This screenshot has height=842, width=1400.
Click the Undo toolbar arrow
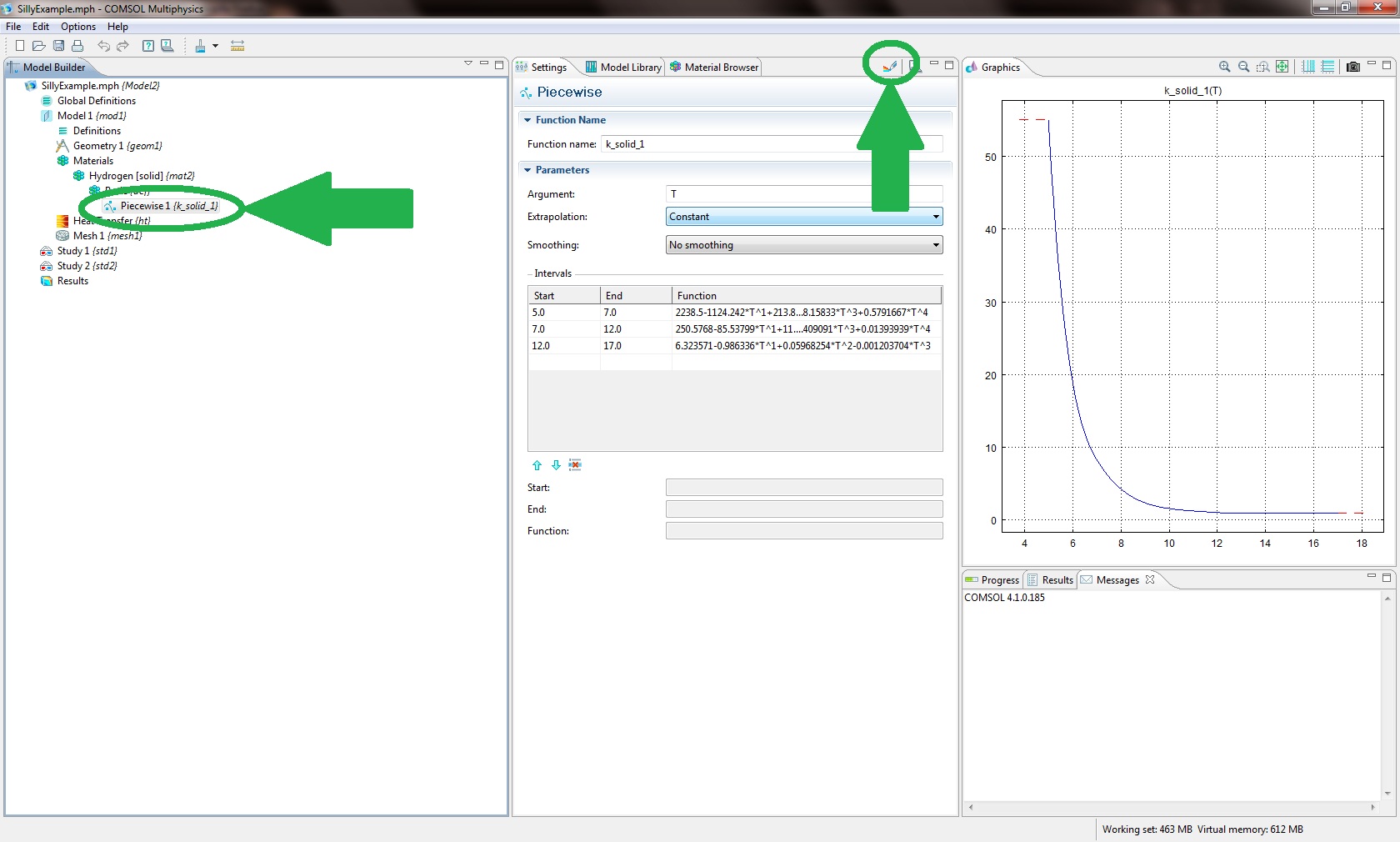tap(103, 46)
